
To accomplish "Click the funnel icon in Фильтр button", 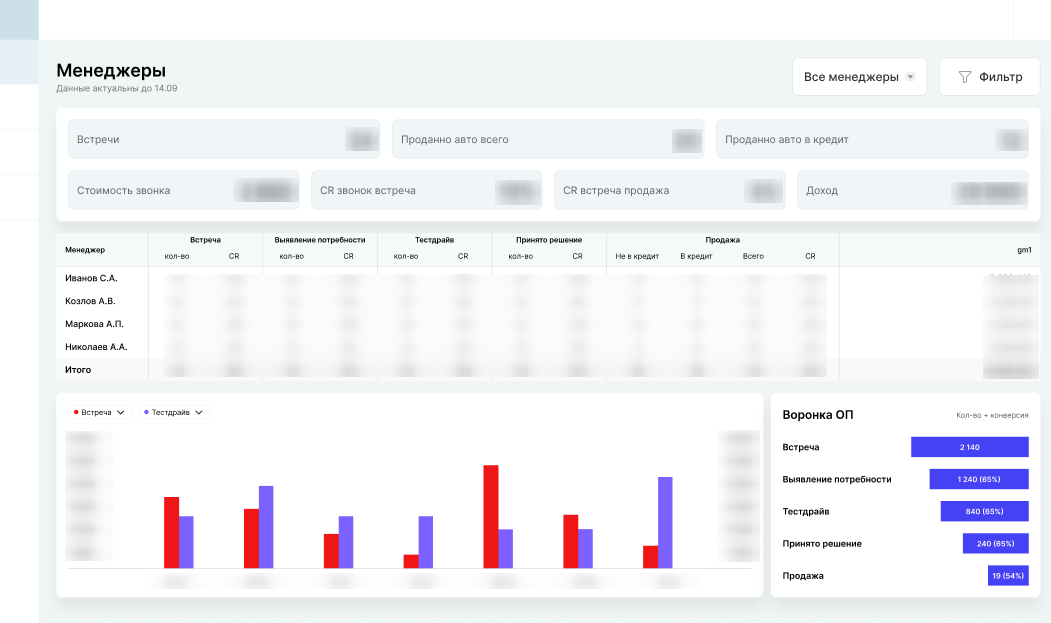I will click(965, 77).
